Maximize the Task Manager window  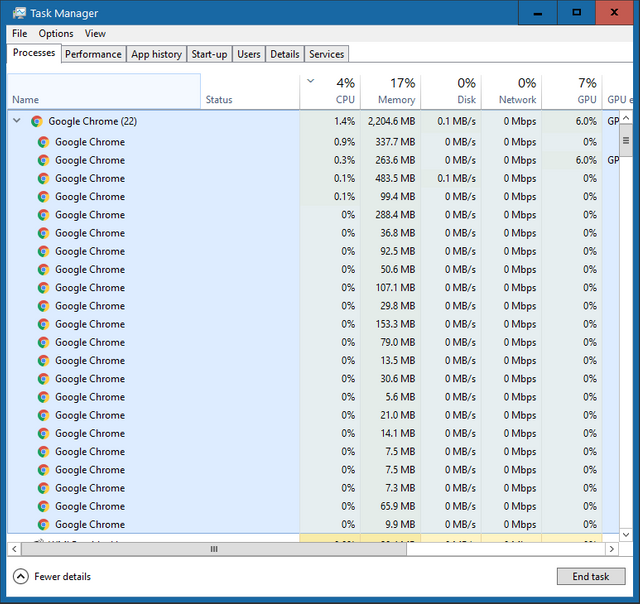576,13
